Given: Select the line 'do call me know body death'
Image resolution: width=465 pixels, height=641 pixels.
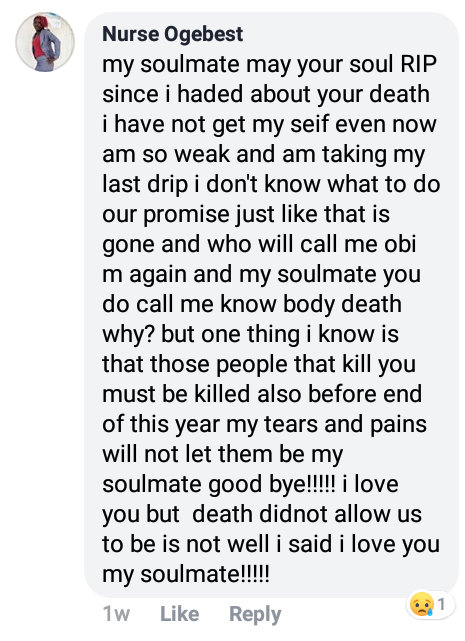Looking at the screenshot, I should pos(252,305).
